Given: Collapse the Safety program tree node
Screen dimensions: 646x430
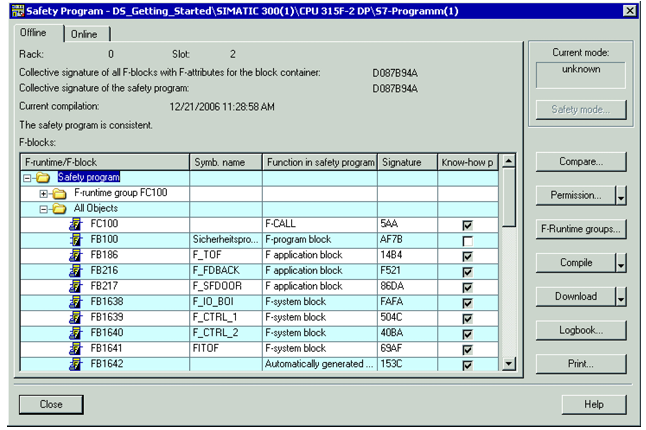Looking at the screenshot, I should pyautogui.click(x=28, y=178).
